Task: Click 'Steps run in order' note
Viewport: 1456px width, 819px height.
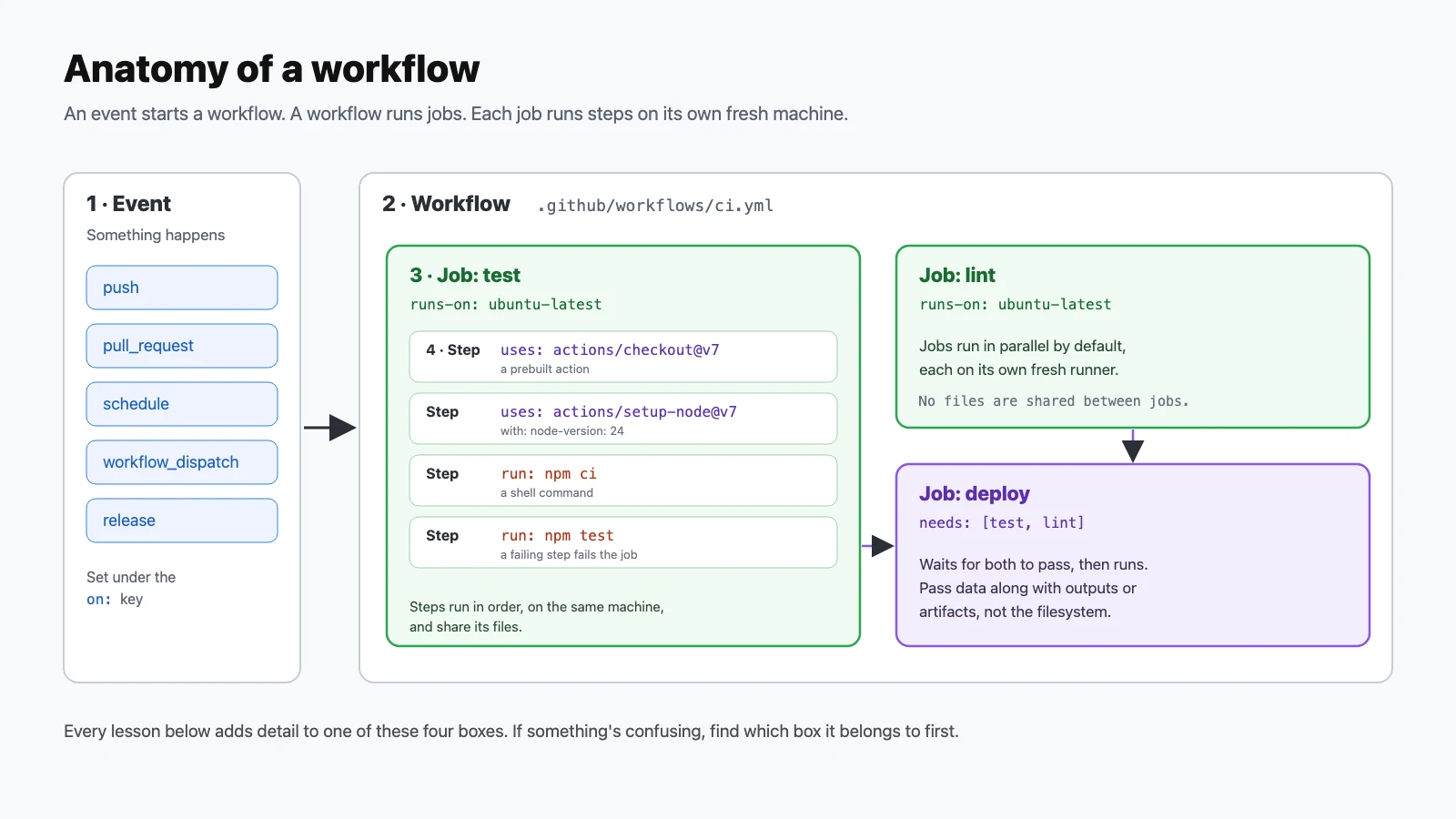Action: tap(537, 617)
